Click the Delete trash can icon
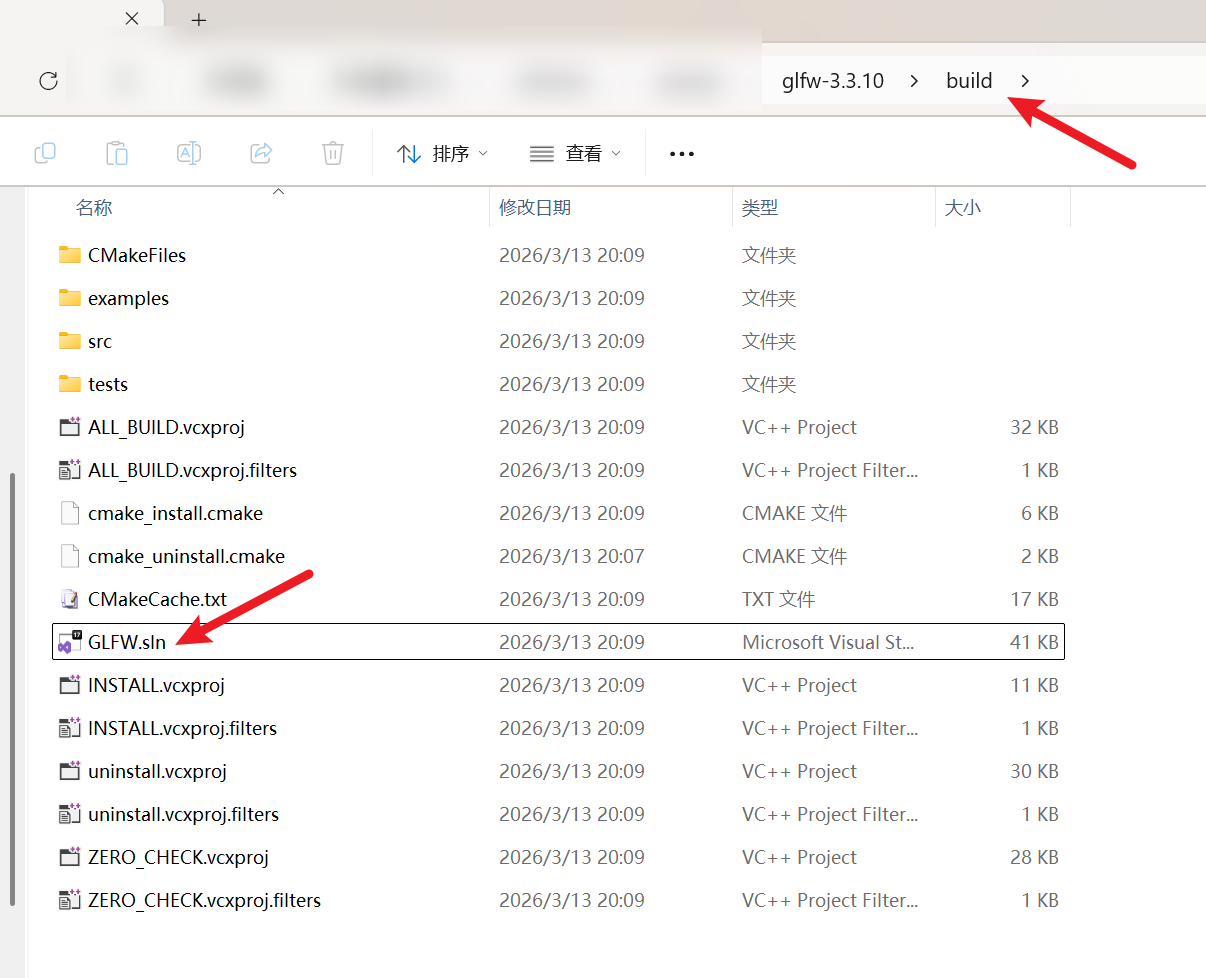 click(333, 153)
